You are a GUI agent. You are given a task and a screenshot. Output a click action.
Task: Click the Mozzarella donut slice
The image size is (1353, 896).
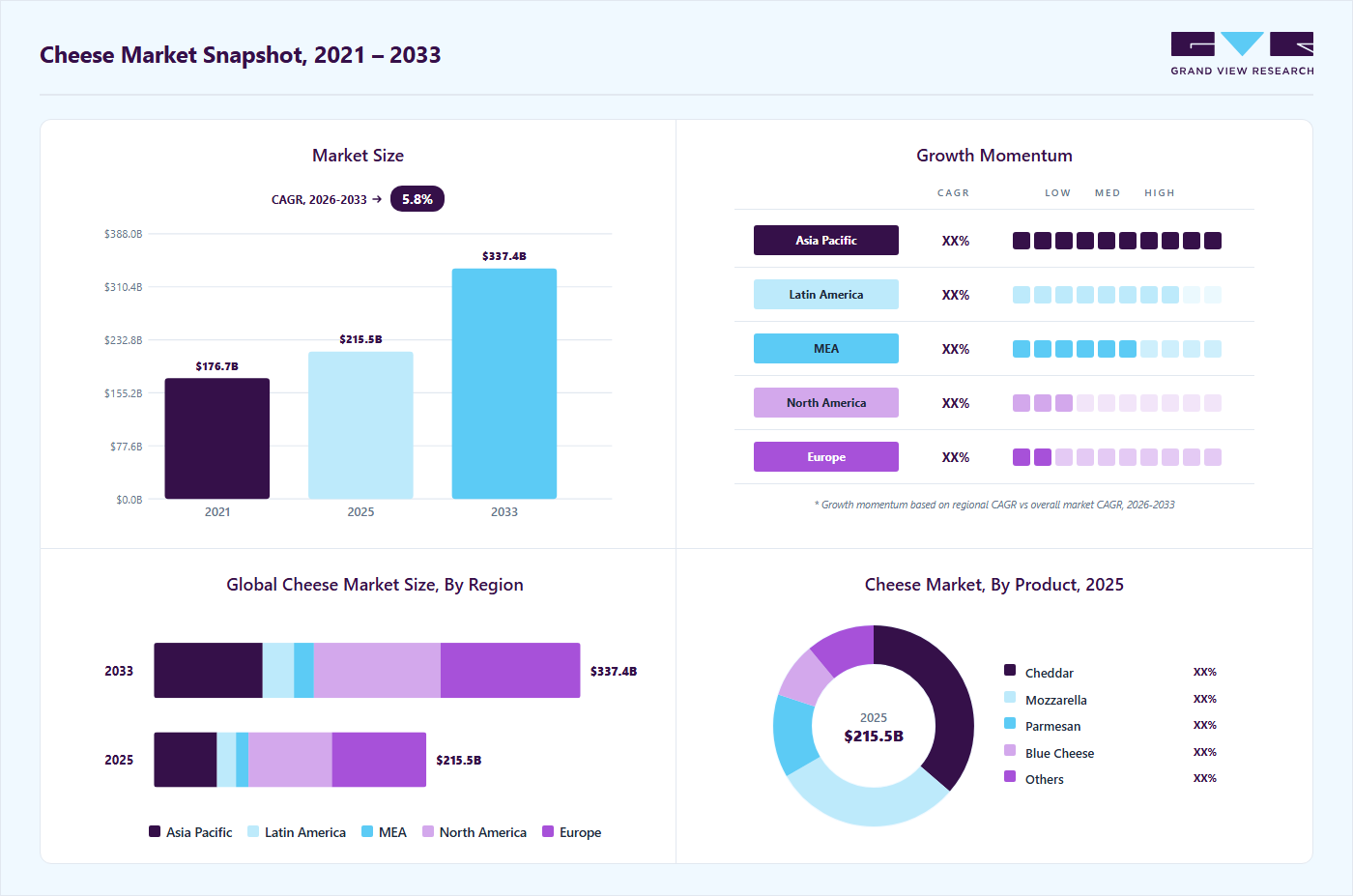865,806
